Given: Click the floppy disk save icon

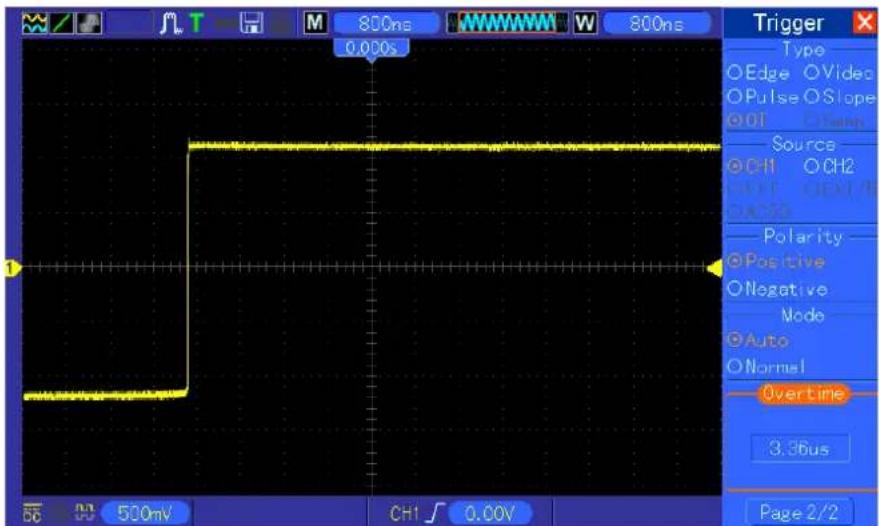Looking at the screenshot, I should 251,23.
